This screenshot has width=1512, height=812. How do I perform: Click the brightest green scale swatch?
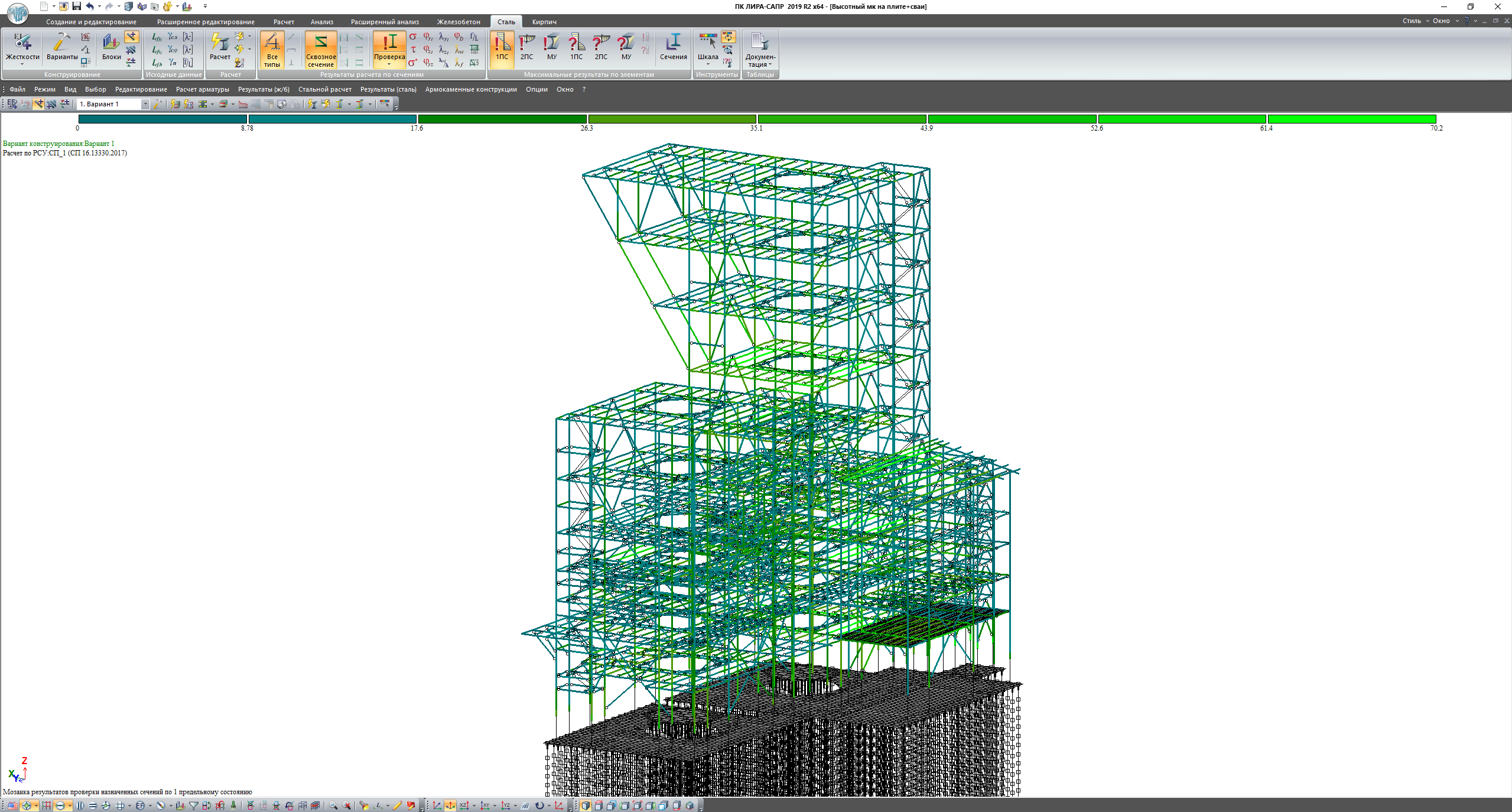tap(1351, 119)
